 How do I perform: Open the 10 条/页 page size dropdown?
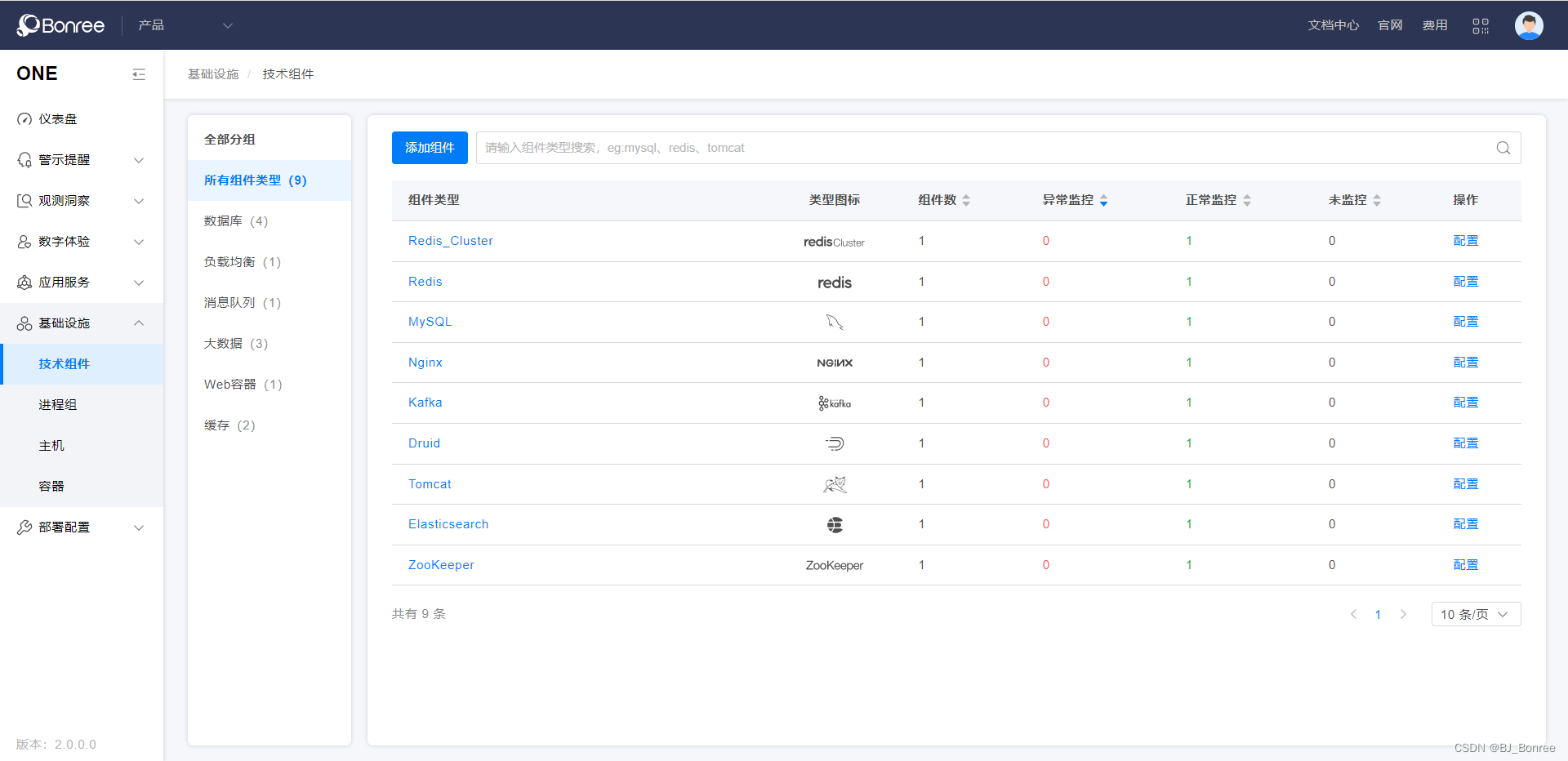(1475, 614)
